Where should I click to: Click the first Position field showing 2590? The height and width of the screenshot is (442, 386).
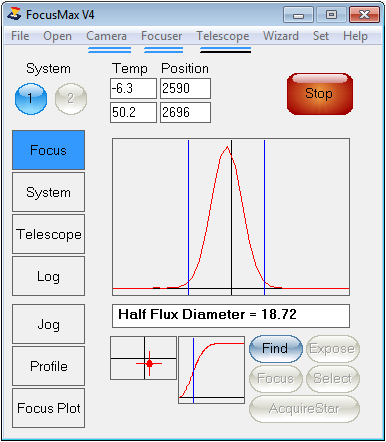(x=185, y=88)
